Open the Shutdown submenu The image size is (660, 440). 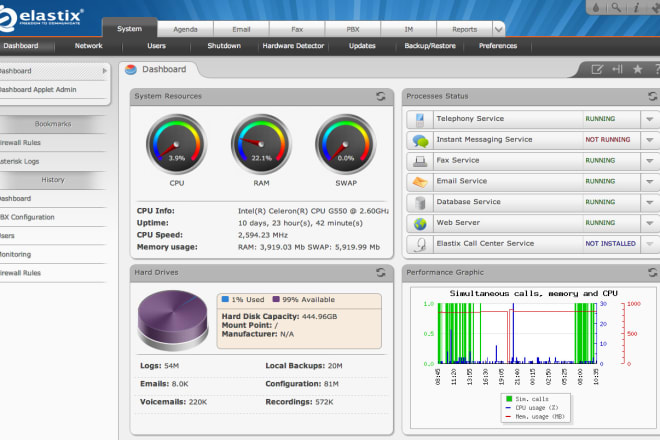coord(224,46)
